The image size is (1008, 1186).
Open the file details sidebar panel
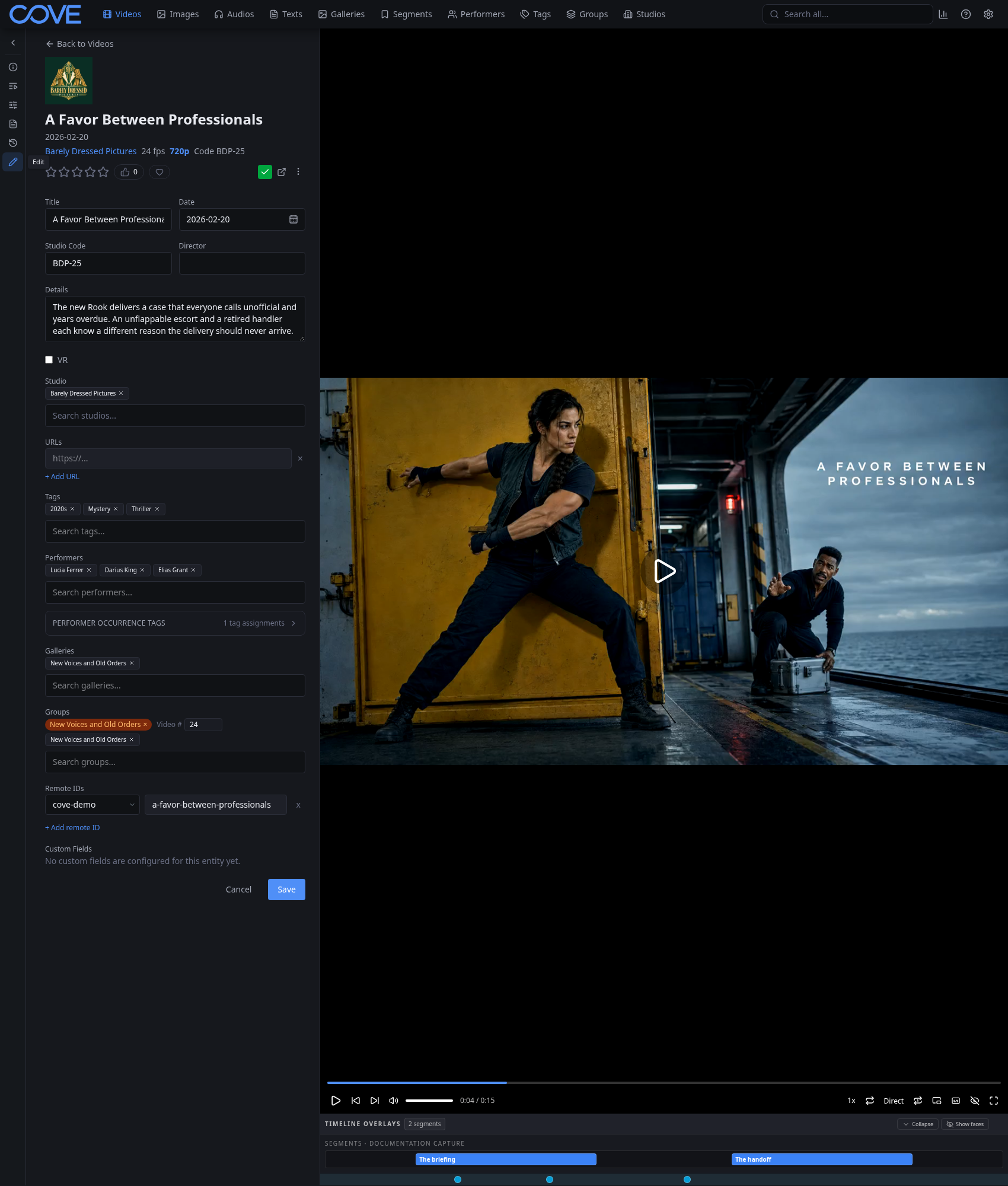click(13, 124)
